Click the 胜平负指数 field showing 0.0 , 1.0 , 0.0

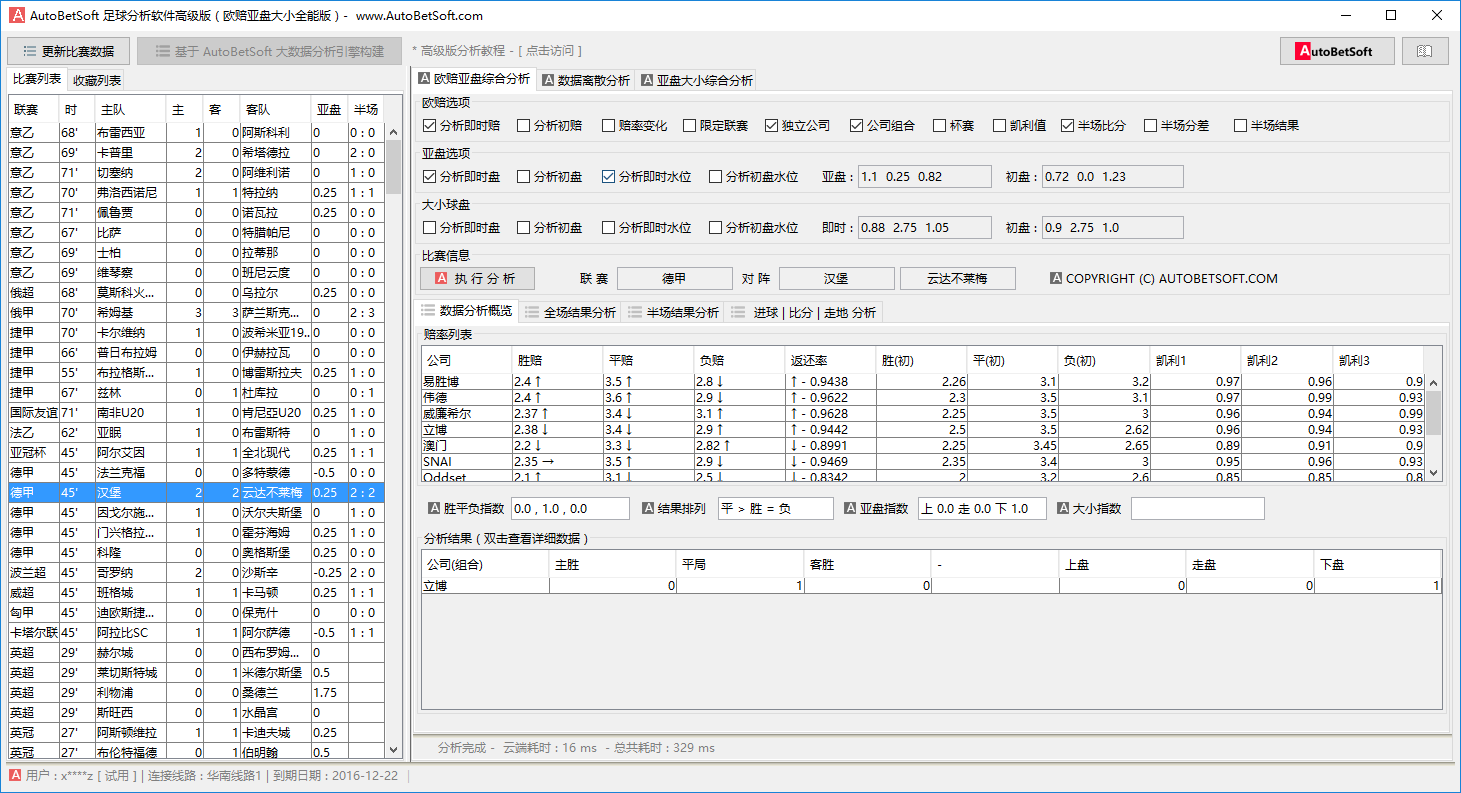[x=570, y=509]
